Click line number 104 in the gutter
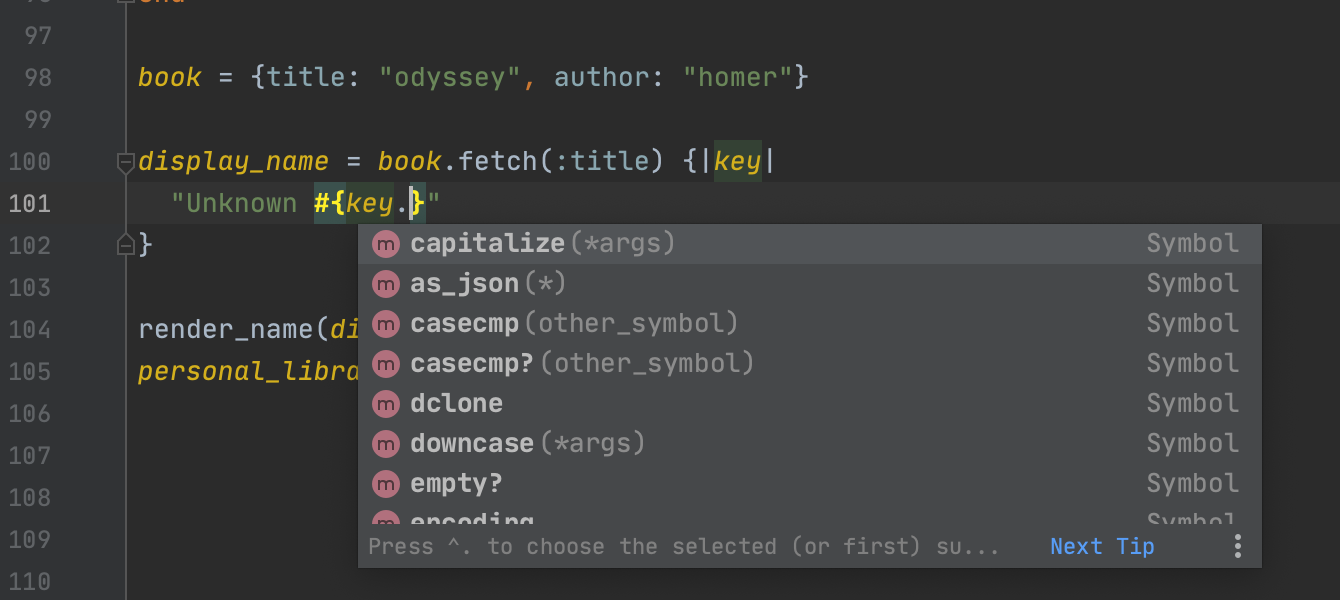Screen dimensions: 1340x600 pos(30,330)
